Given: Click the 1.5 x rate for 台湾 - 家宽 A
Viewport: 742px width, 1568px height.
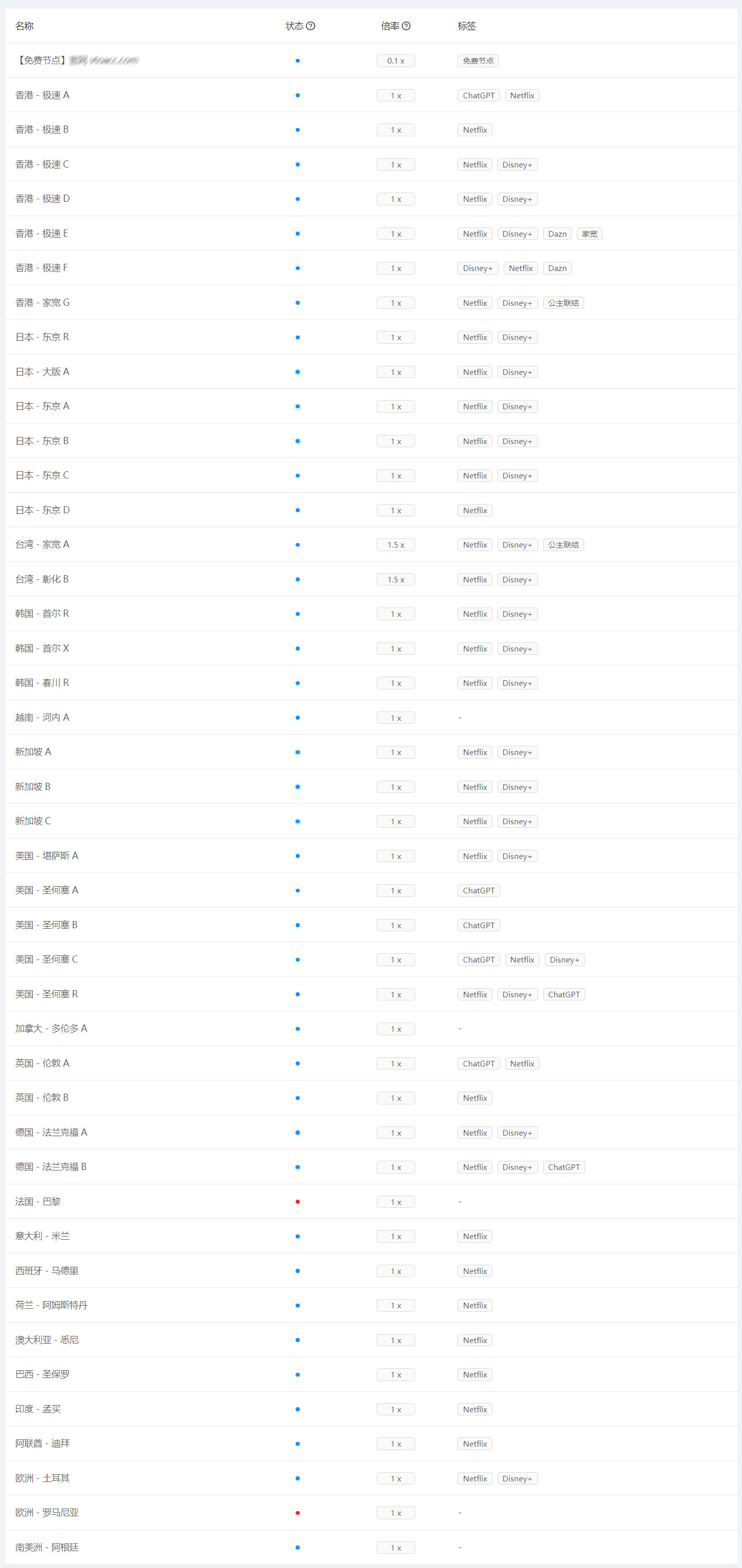Looking at the screenshot, I should pos(396,545).
